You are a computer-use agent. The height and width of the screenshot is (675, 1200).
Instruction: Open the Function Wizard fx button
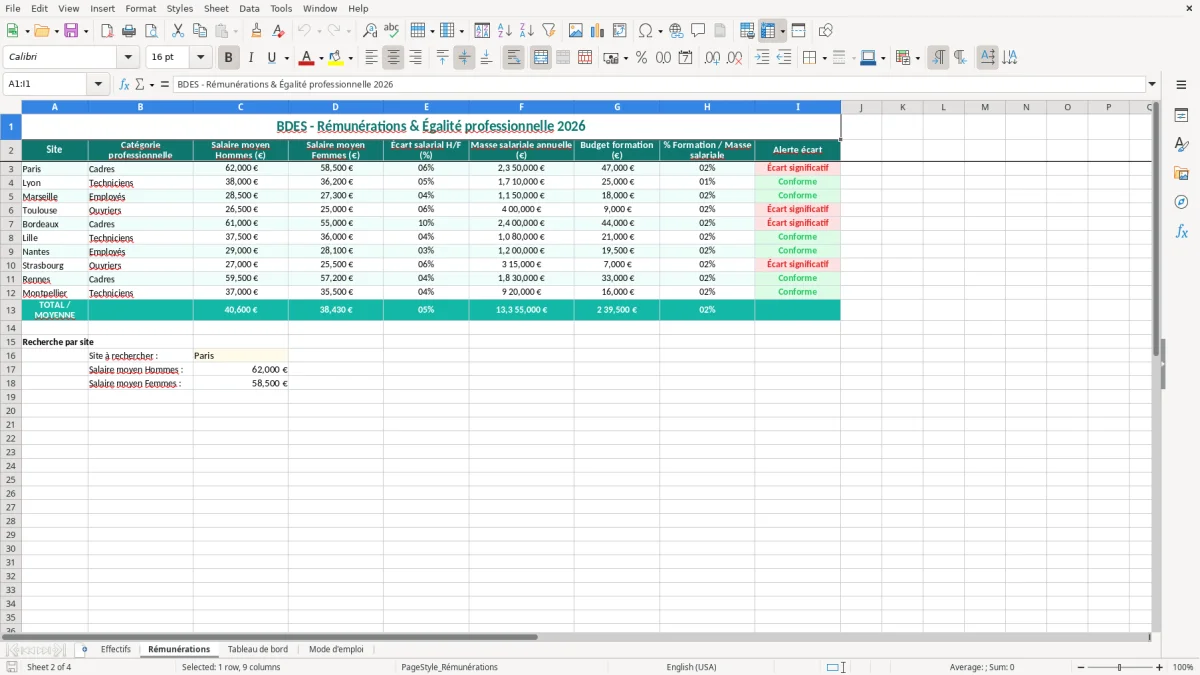(x=124, y=85)
